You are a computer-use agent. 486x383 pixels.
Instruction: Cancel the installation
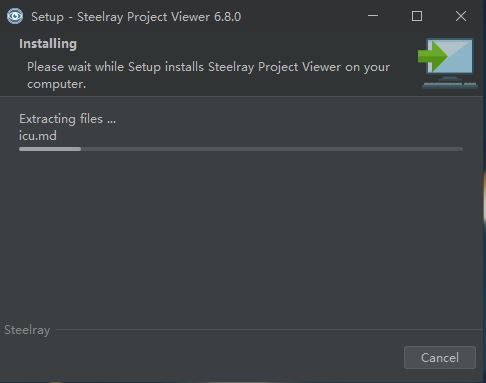[x=440, y=357]
